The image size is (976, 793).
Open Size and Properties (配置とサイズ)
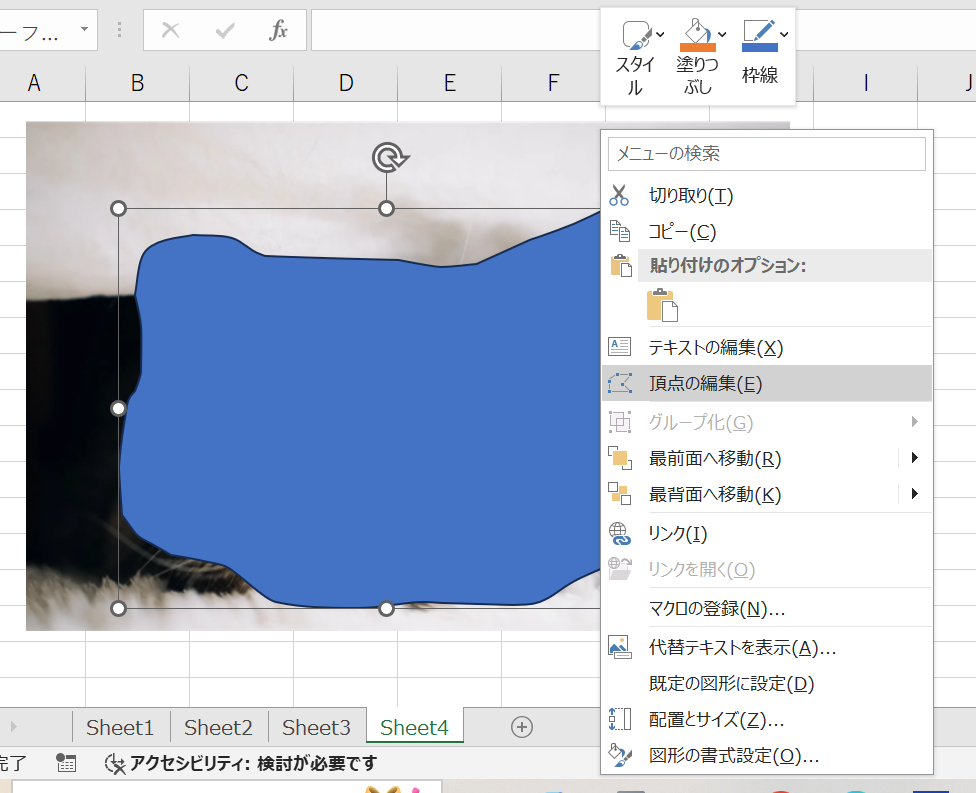click(766, 720)
